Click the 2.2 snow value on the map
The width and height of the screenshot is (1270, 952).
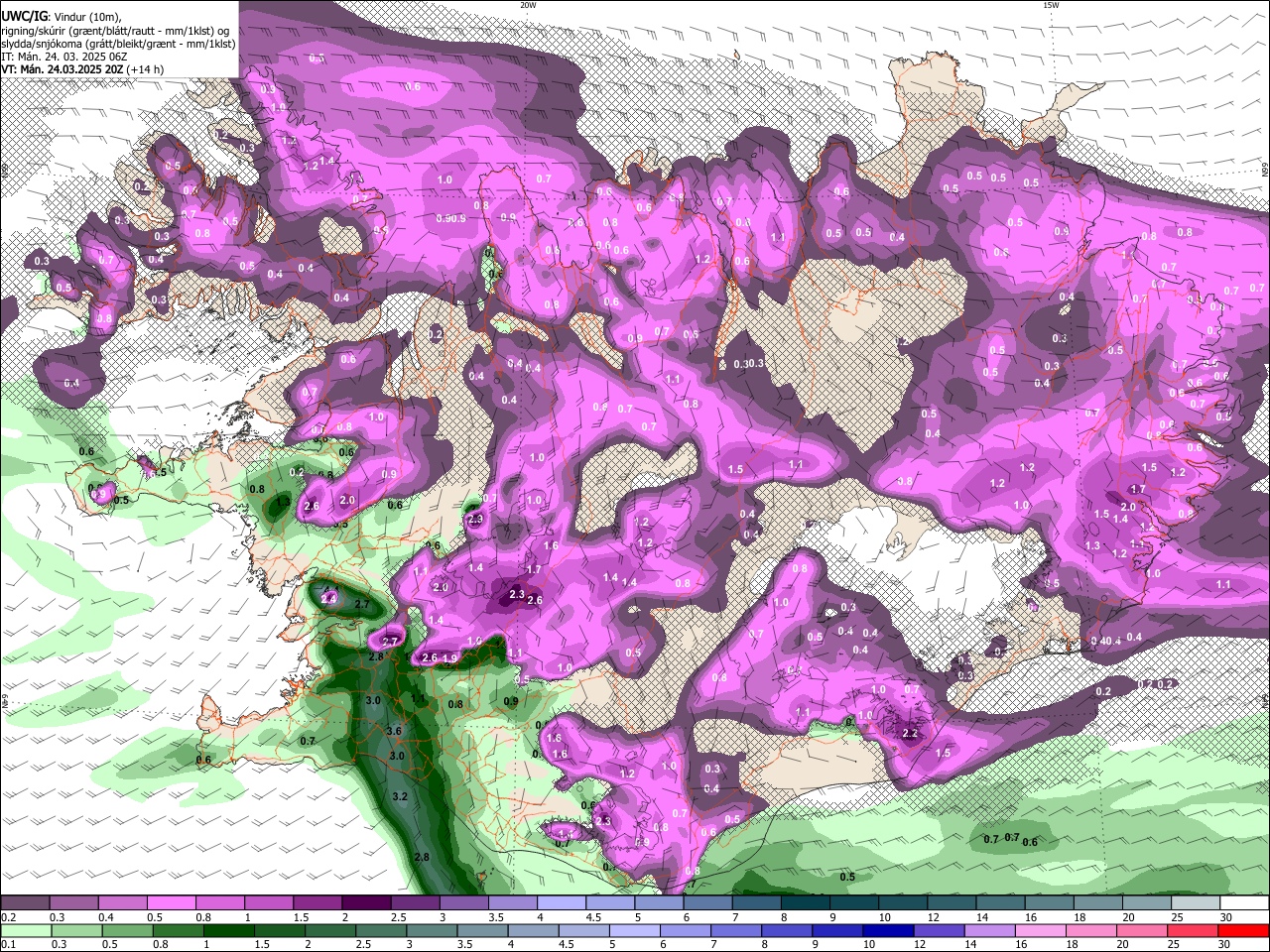[910, 733]
